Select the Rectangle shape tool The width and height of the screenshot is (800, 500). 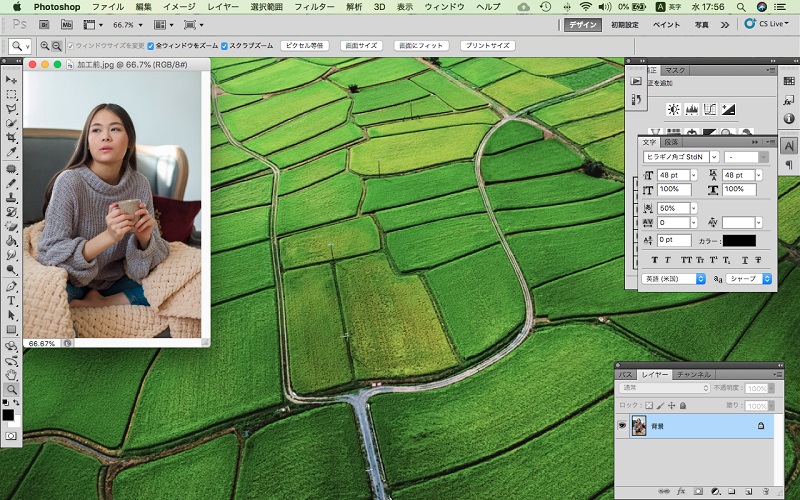click(x=11, y=330)
